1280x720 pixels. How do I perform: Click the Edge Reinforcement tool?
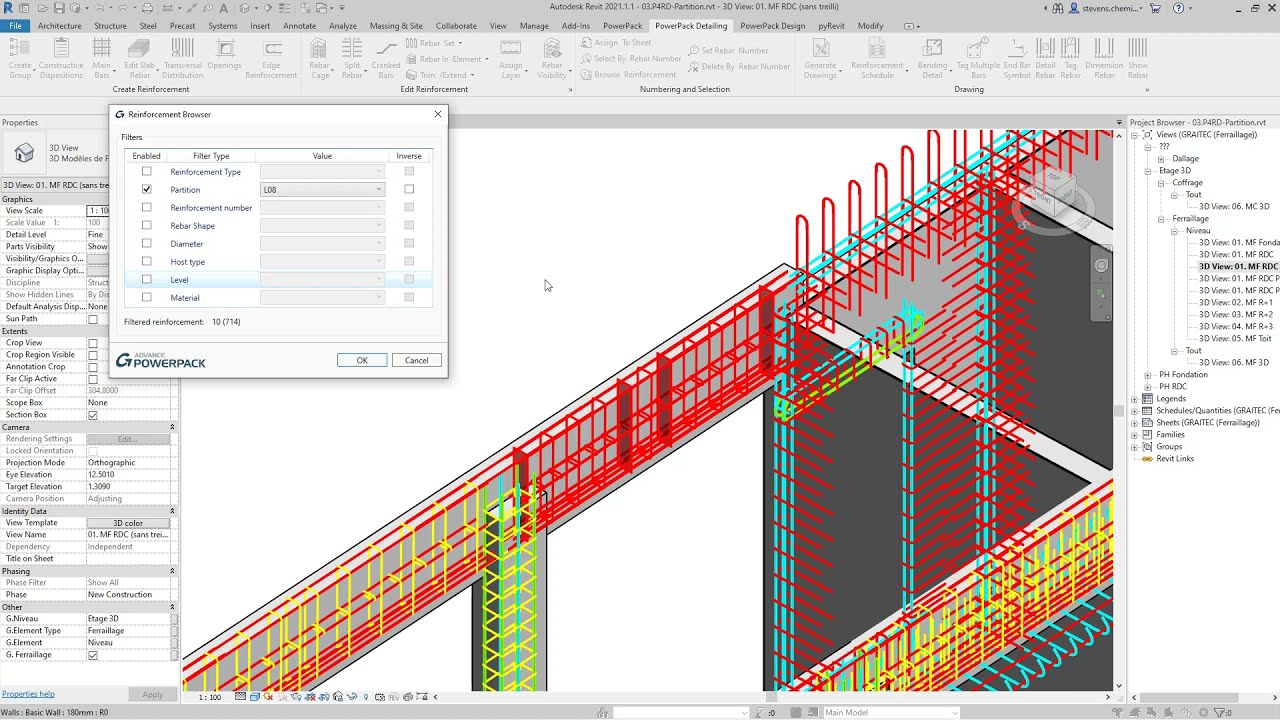coord(271,58)
